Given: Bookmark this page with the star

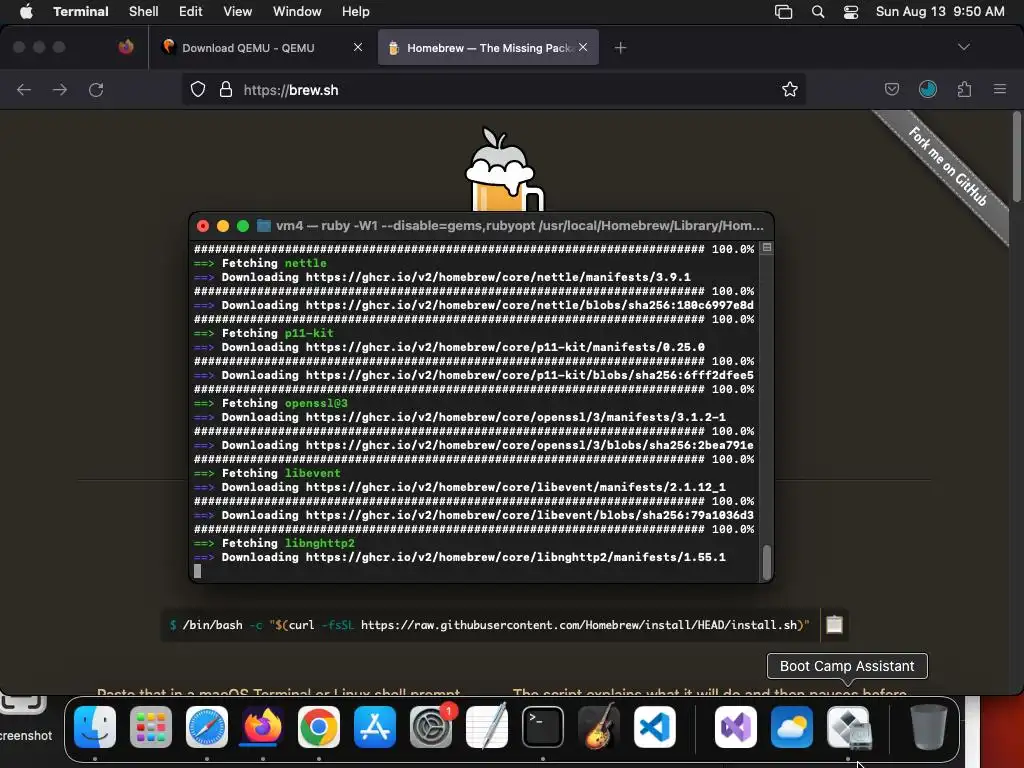Looking at the screenshot, I should 790,89.
